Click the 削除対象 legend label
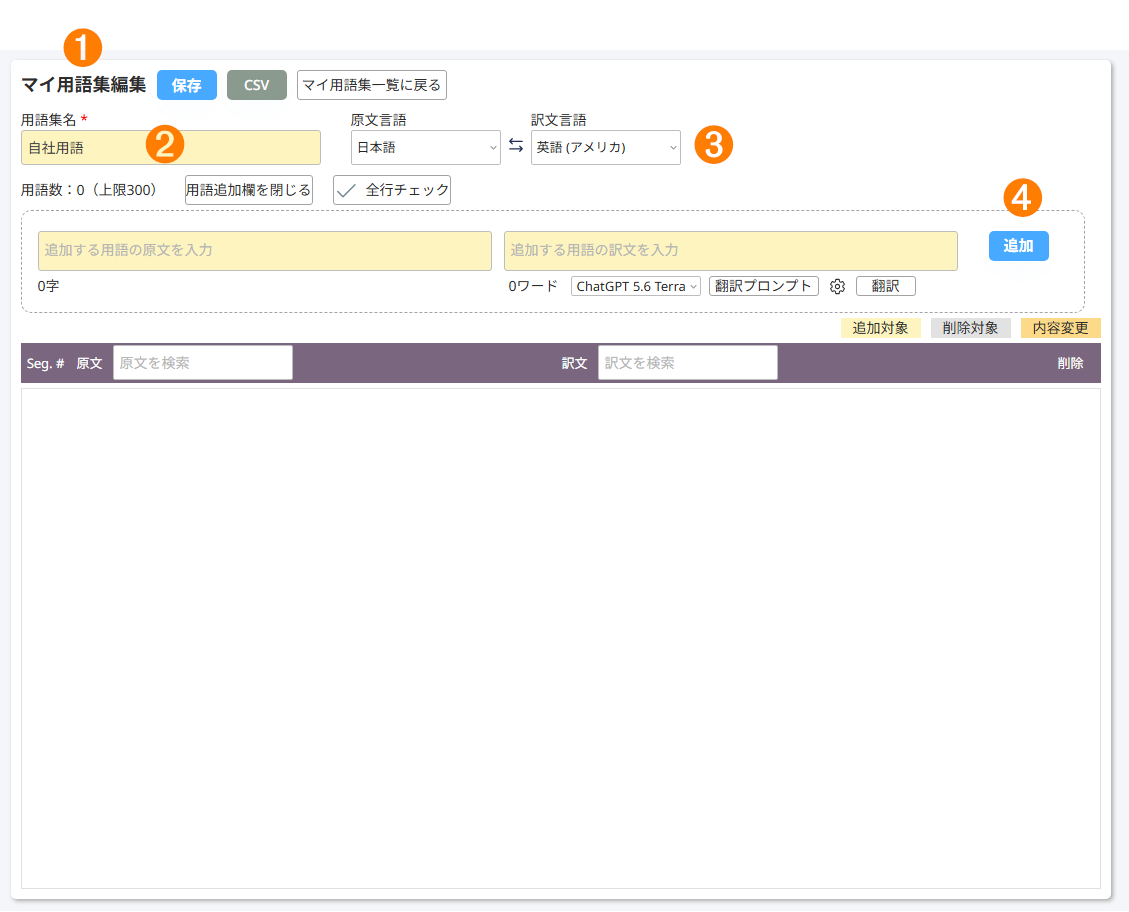 coord(971,328)
